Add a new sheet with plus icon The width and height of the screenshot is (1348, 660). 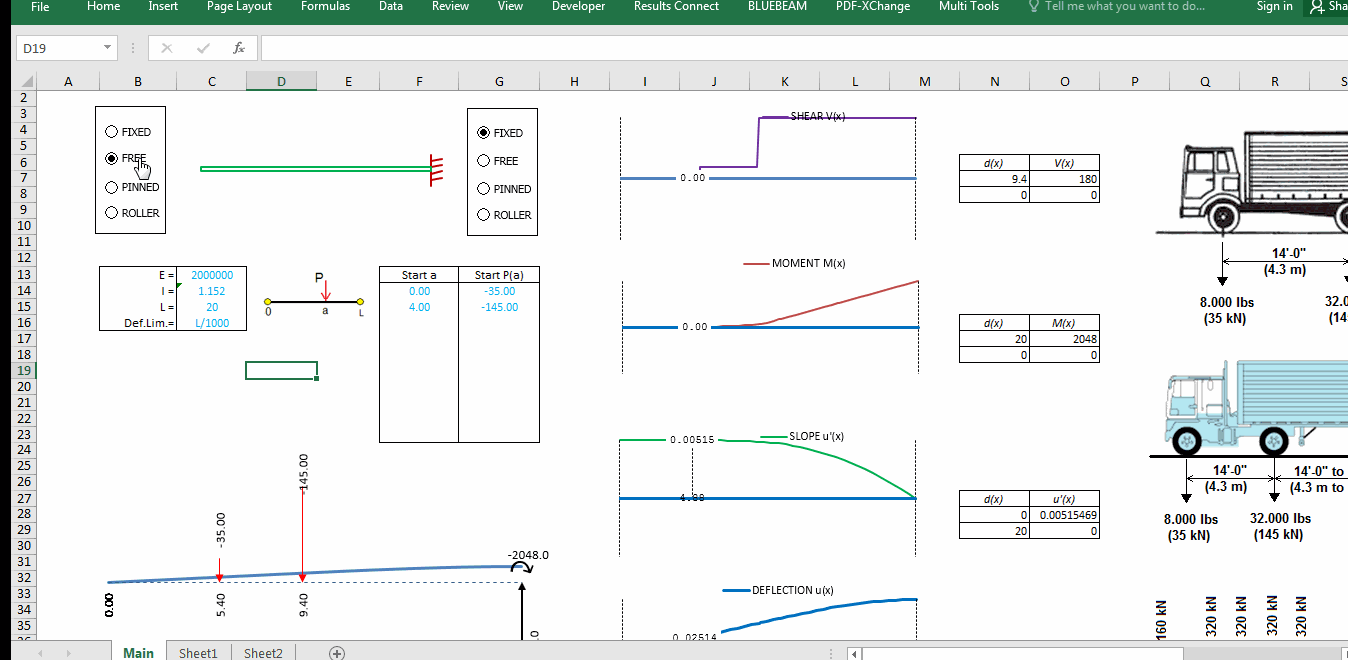coord(337,653)
